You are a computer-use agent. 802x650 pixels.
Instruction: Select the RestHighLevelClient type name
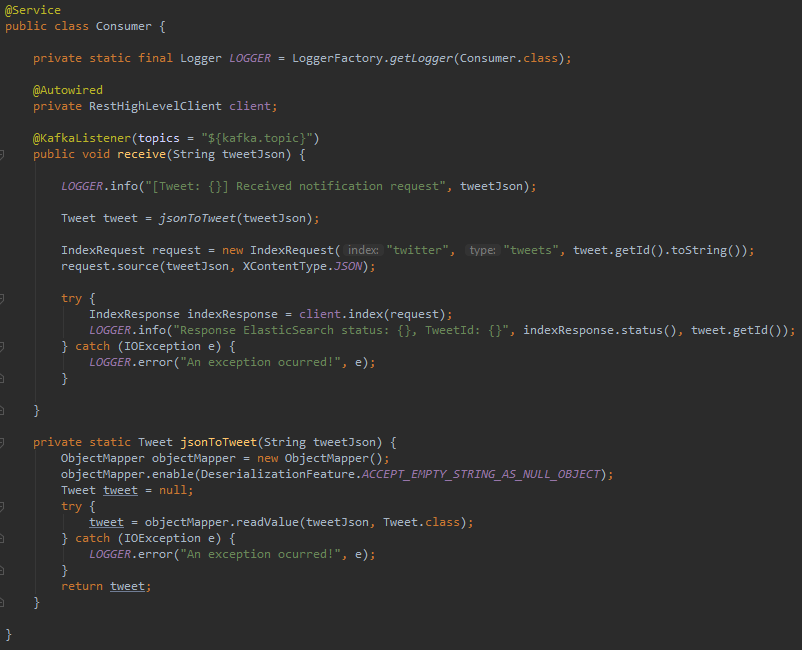pyautogui.click(x=155, y=106)
